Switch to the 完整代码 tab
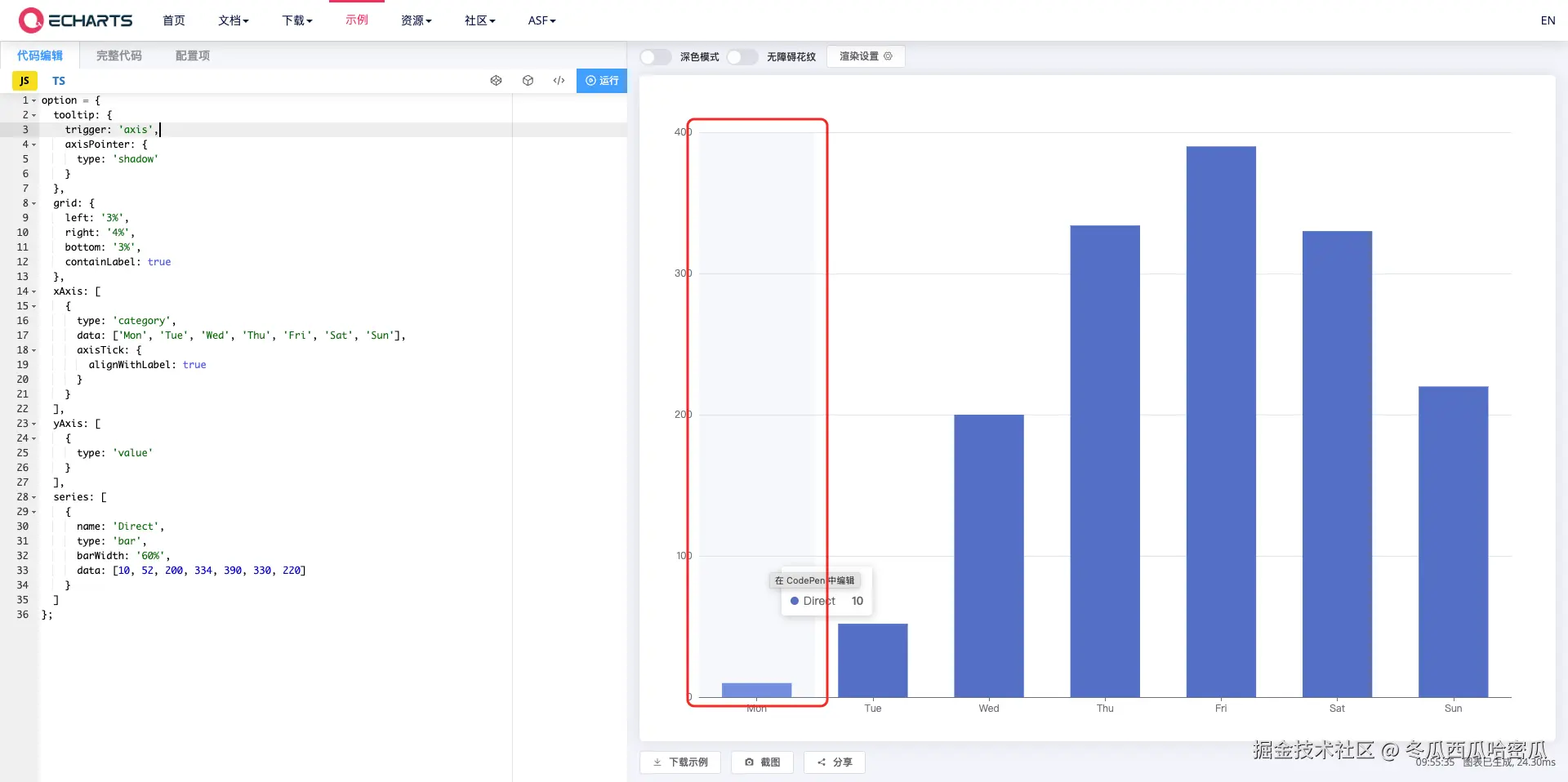This screenshot has height=782, width=1568. click(119, 56)
